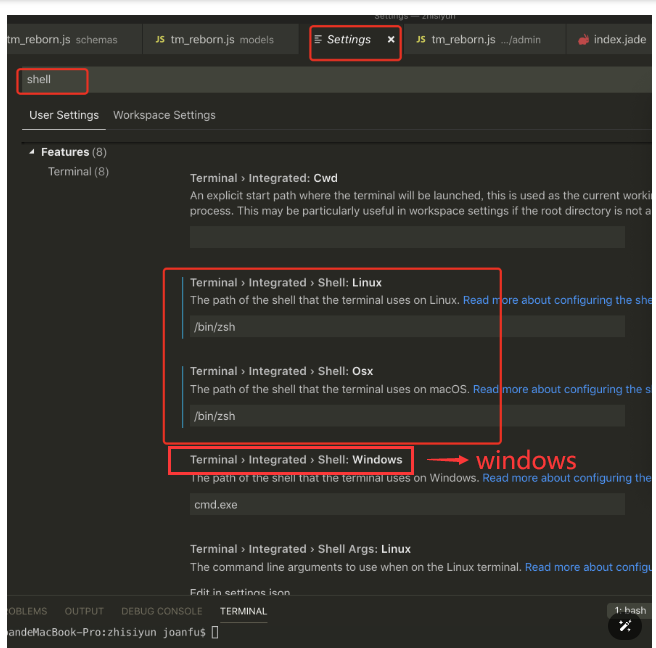Image resolution: width=656 pixels, height=648 pixels.
Task: Switch to the PROBLEMS panel tab
Action: (x=27, y=611)
